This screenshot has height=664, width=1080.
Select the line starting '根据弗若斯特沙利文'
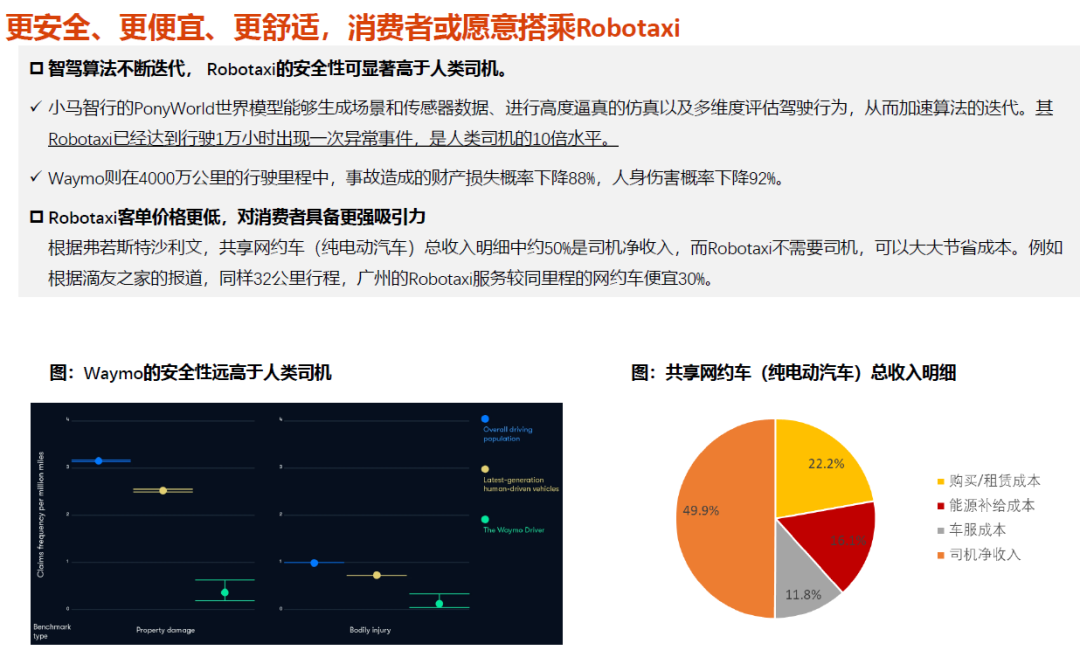pyautogui.click(x=555, y=248)
